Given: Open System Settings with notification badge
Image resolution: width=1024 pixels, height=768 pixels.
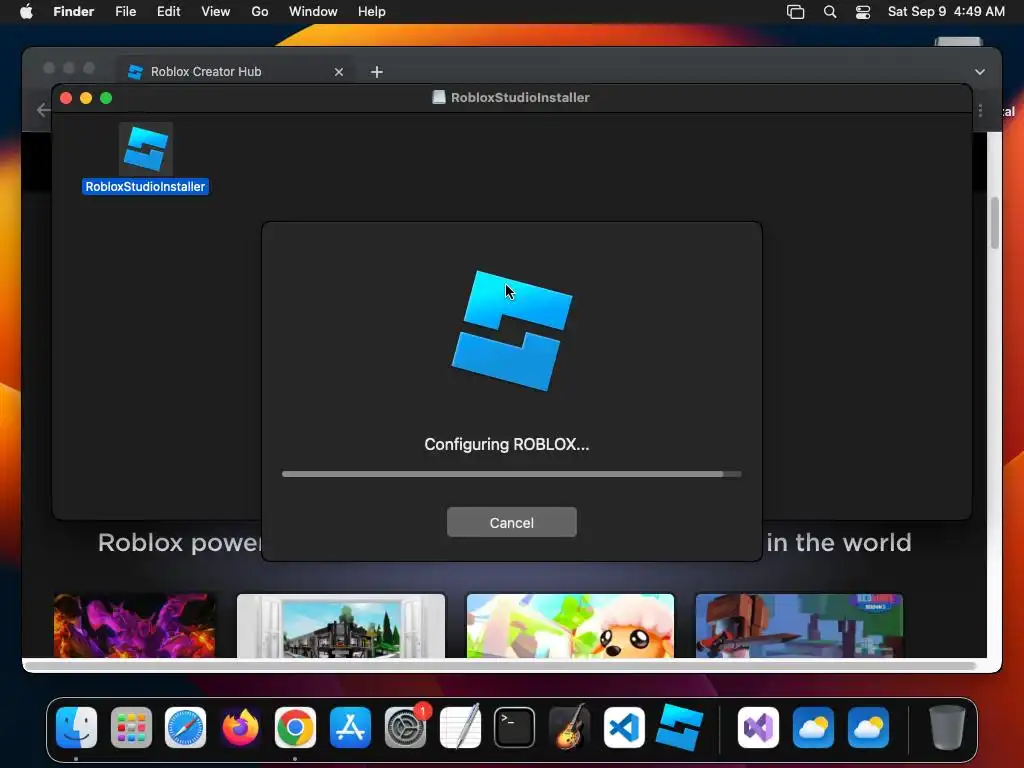Looking at the screenshot, I should [x=406, y=727].
